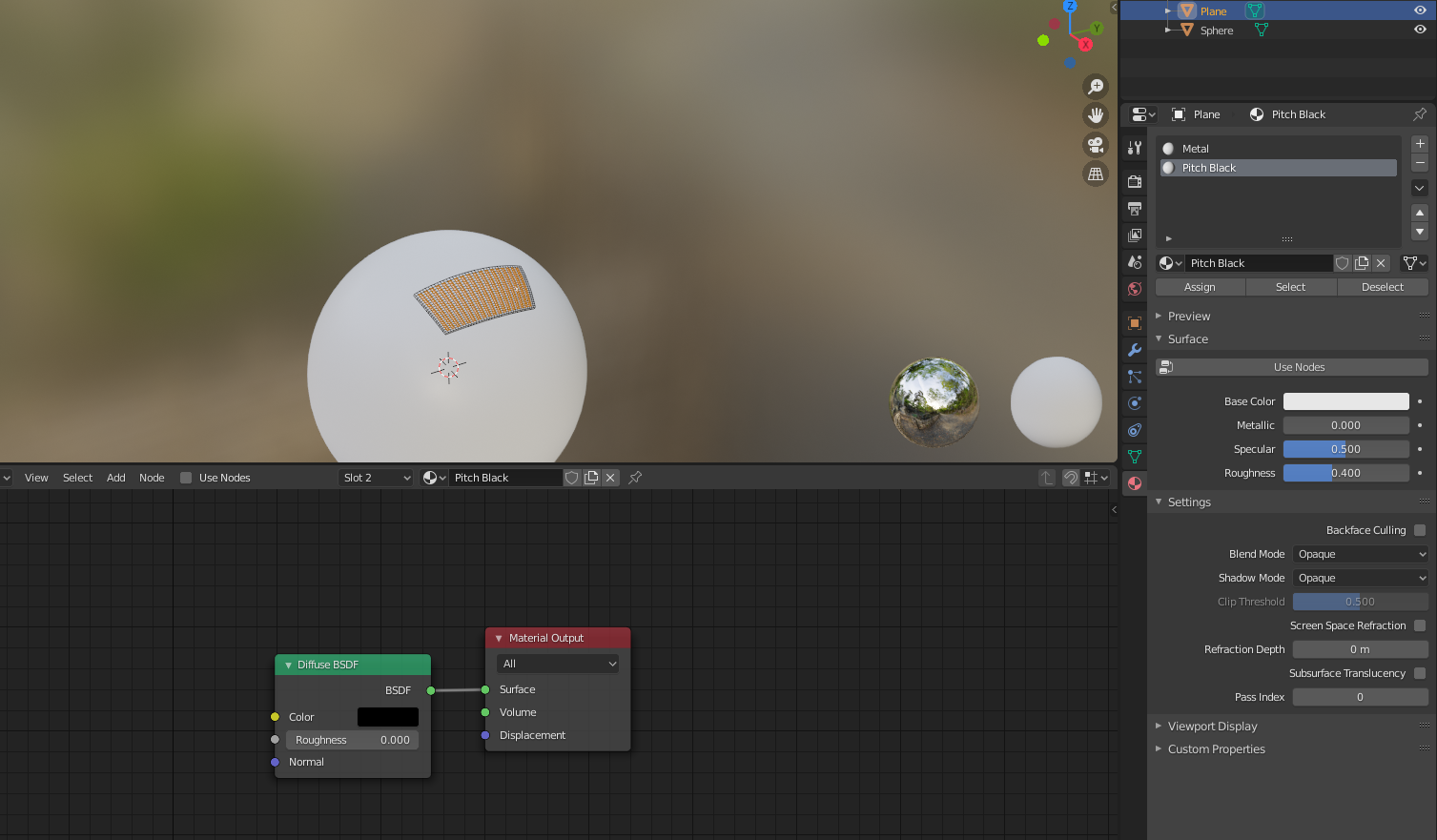Screen dimensions: 1437x840
Task: Toggle the camera view icon in viewport
Action: pos(1096,145)
